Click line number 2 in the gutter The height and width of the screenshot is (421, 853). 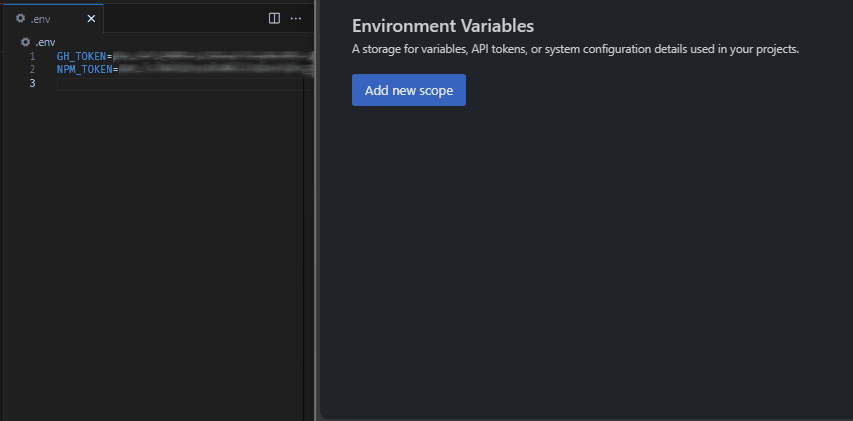[32, 70]
